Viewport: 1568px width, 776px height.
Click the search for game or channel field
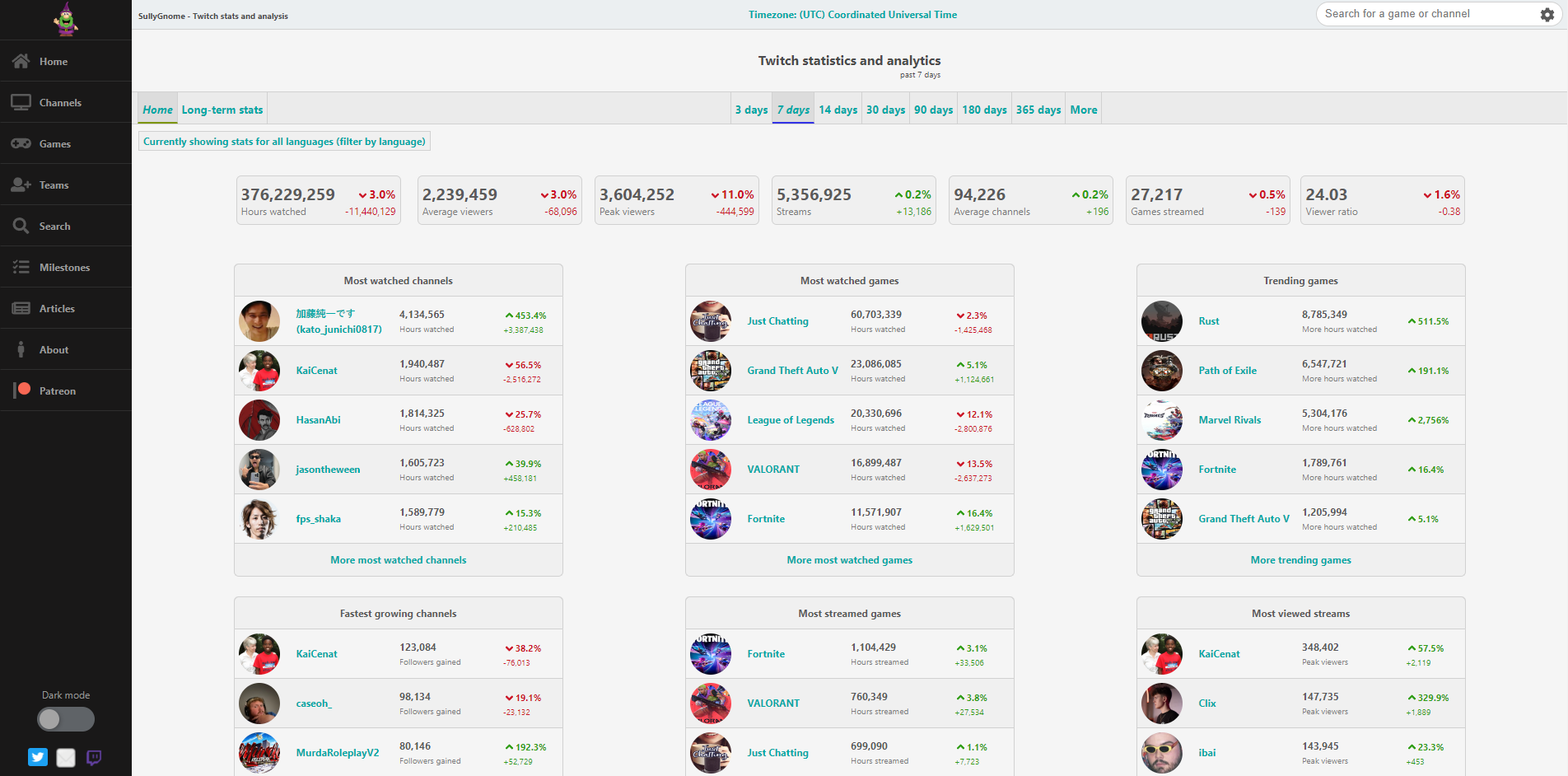pyautogui.click(x=1429, y=14)
